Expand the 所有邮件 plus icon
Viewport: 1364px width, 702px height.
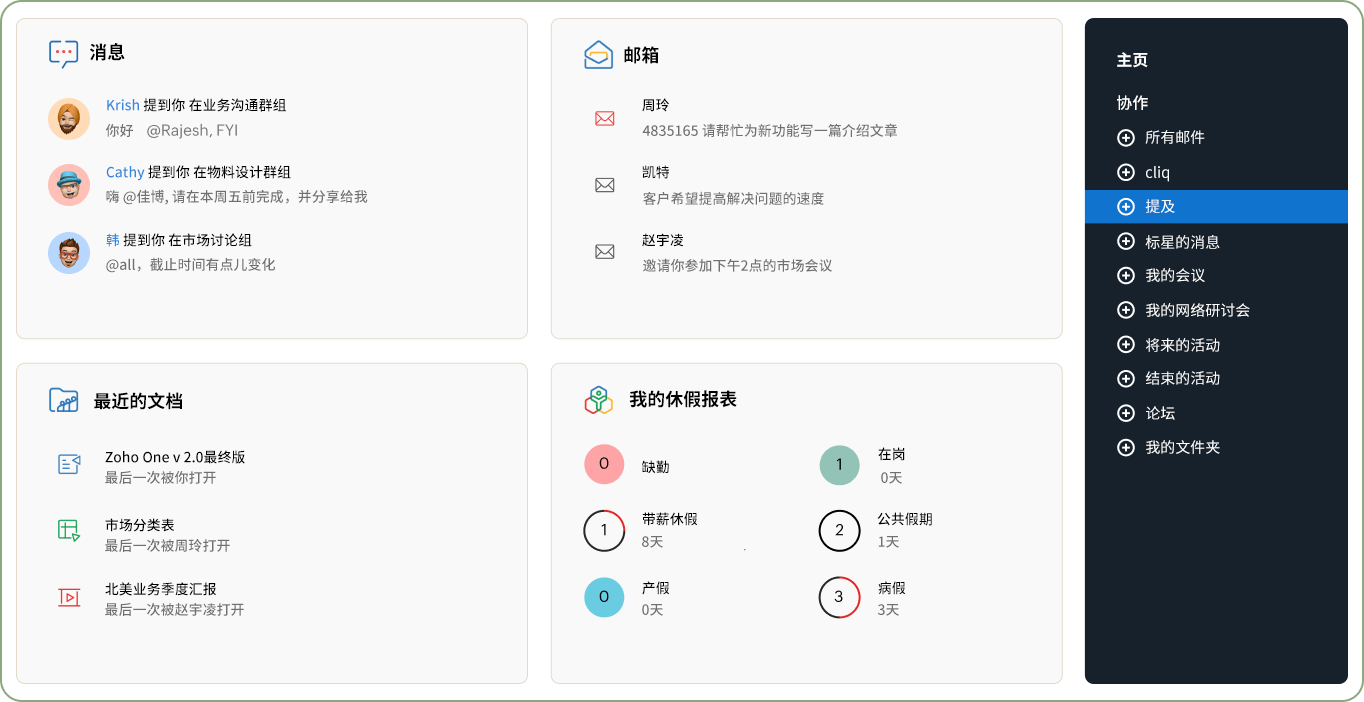click(1126, 138)
